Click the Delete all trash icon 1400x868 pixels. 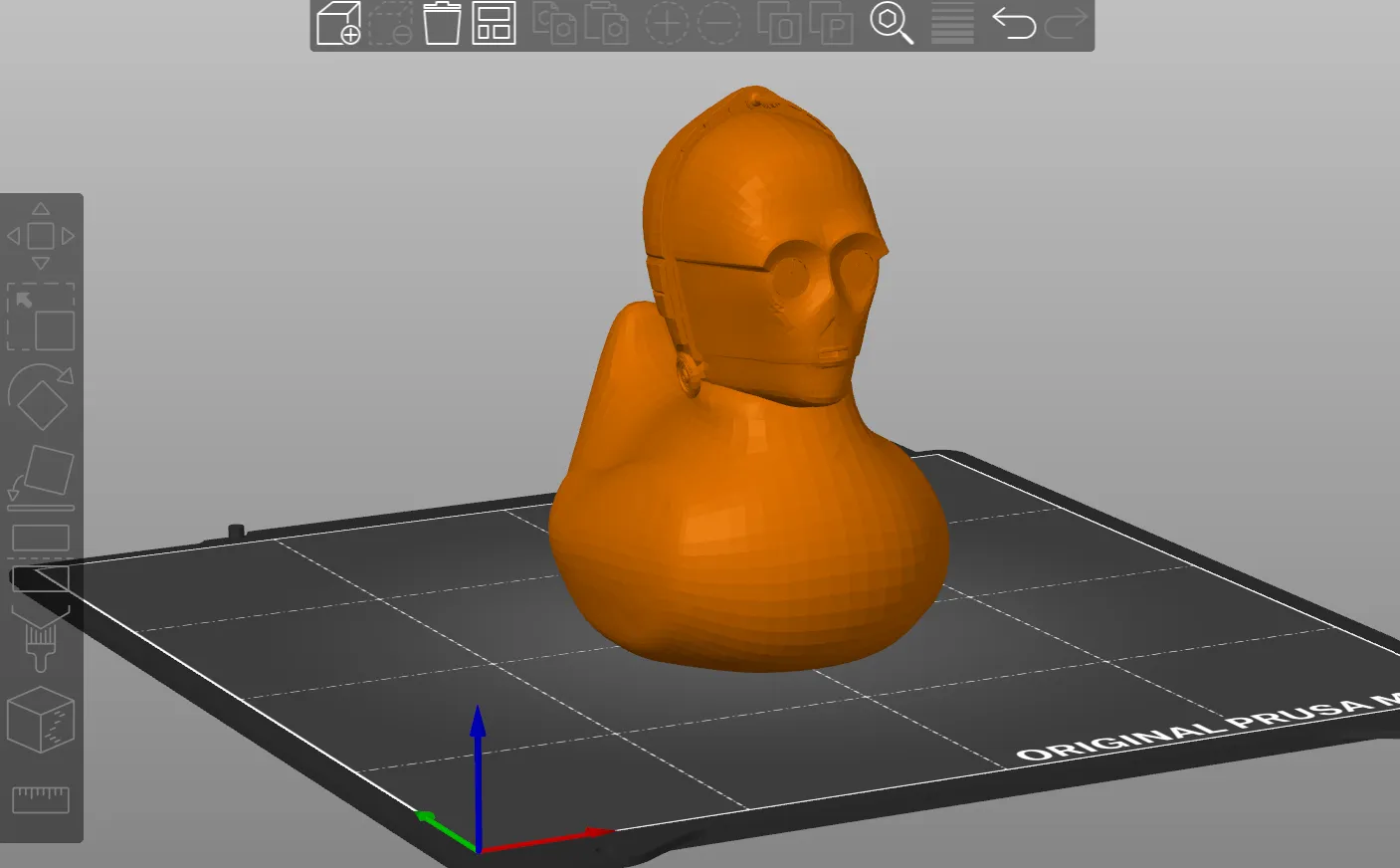pos(442,24)
